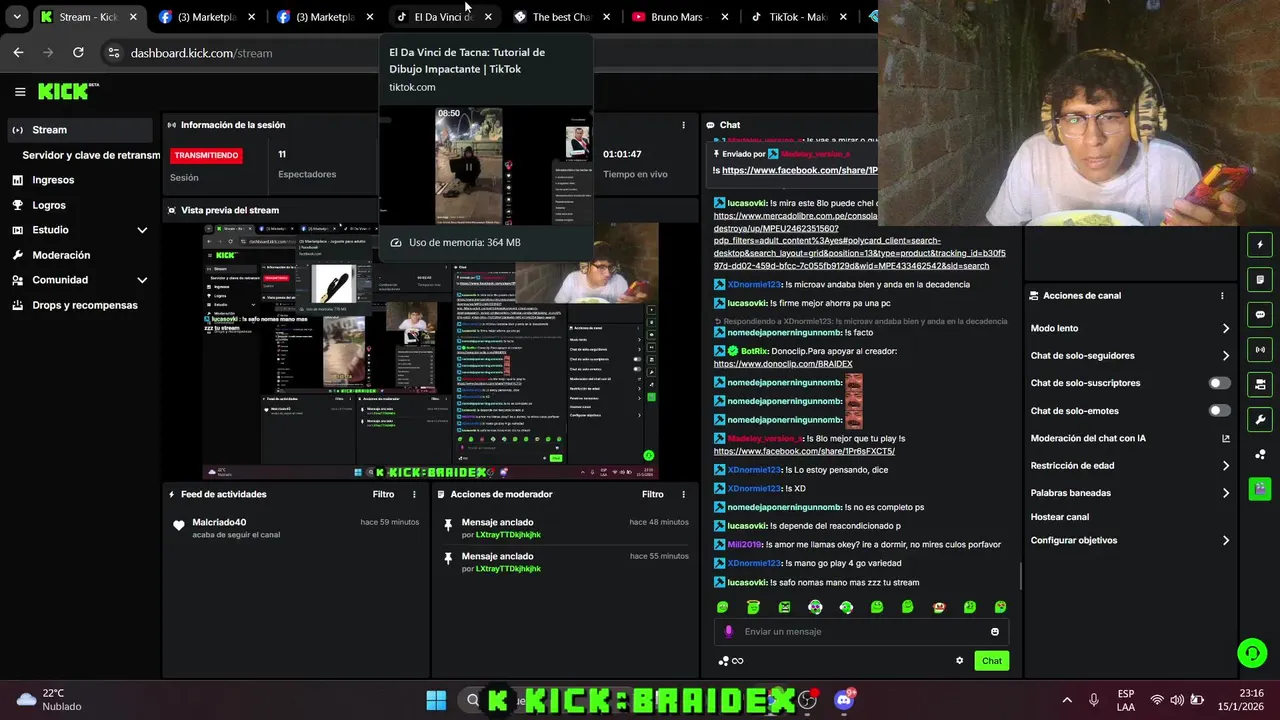This screenshot has width=1280, height=720.
Task: Click the camera channel-actions panel icon
Action: click(x=1260, y=384)
